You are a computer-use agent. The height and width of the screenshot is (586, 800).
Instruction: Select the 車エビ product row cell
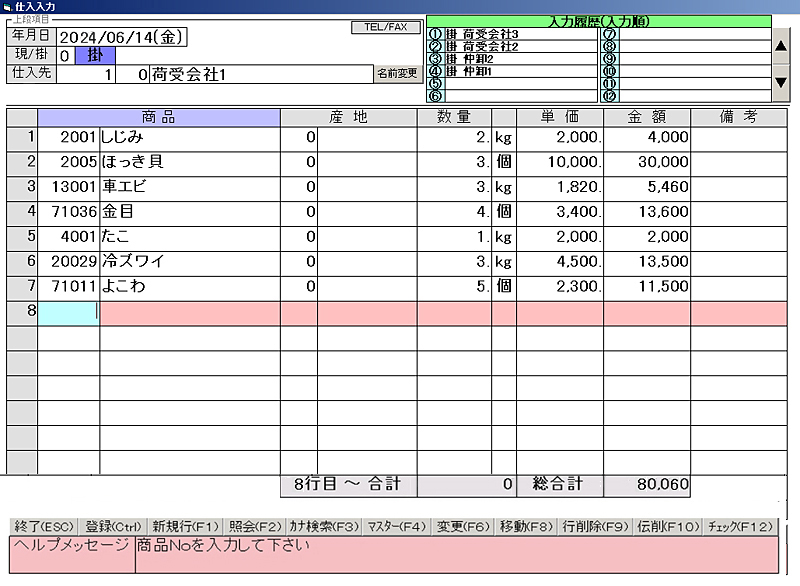189,187
